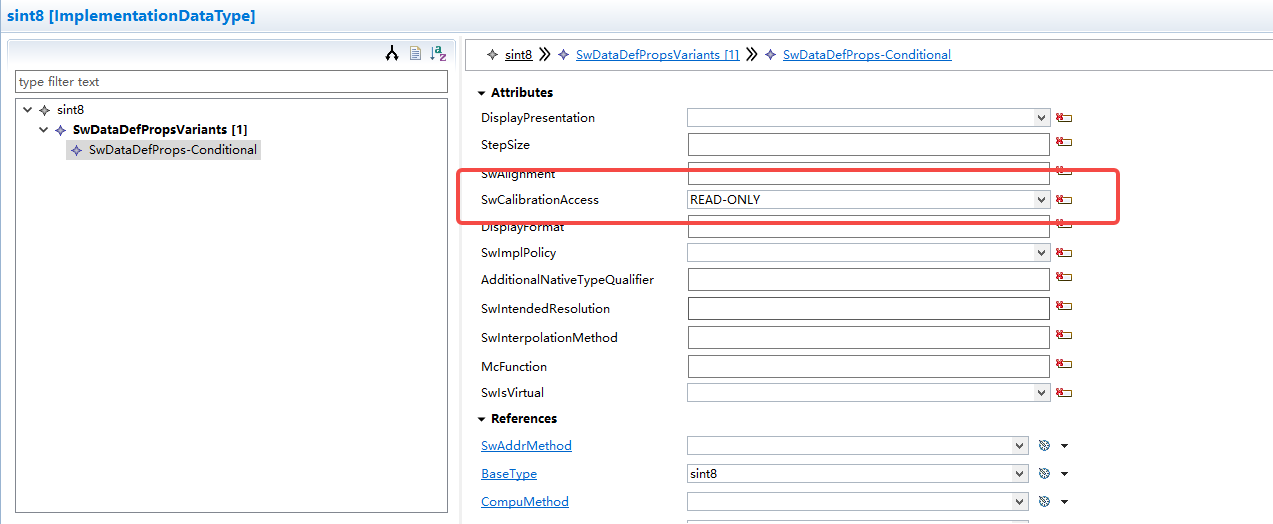
Task: Reset the DisplayPresentation value icon
Action: [1064, 118]
